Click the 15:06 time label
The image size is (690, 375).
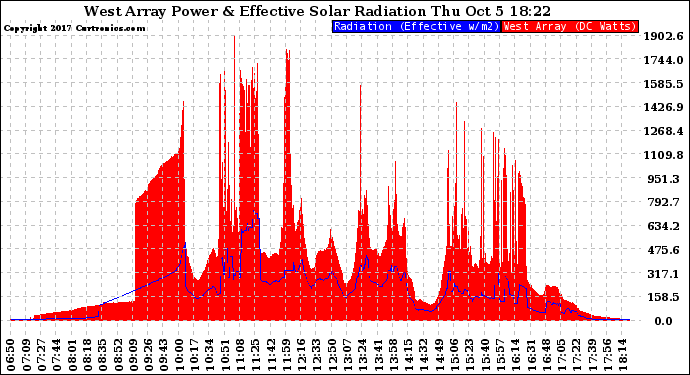tap(455, 355)
